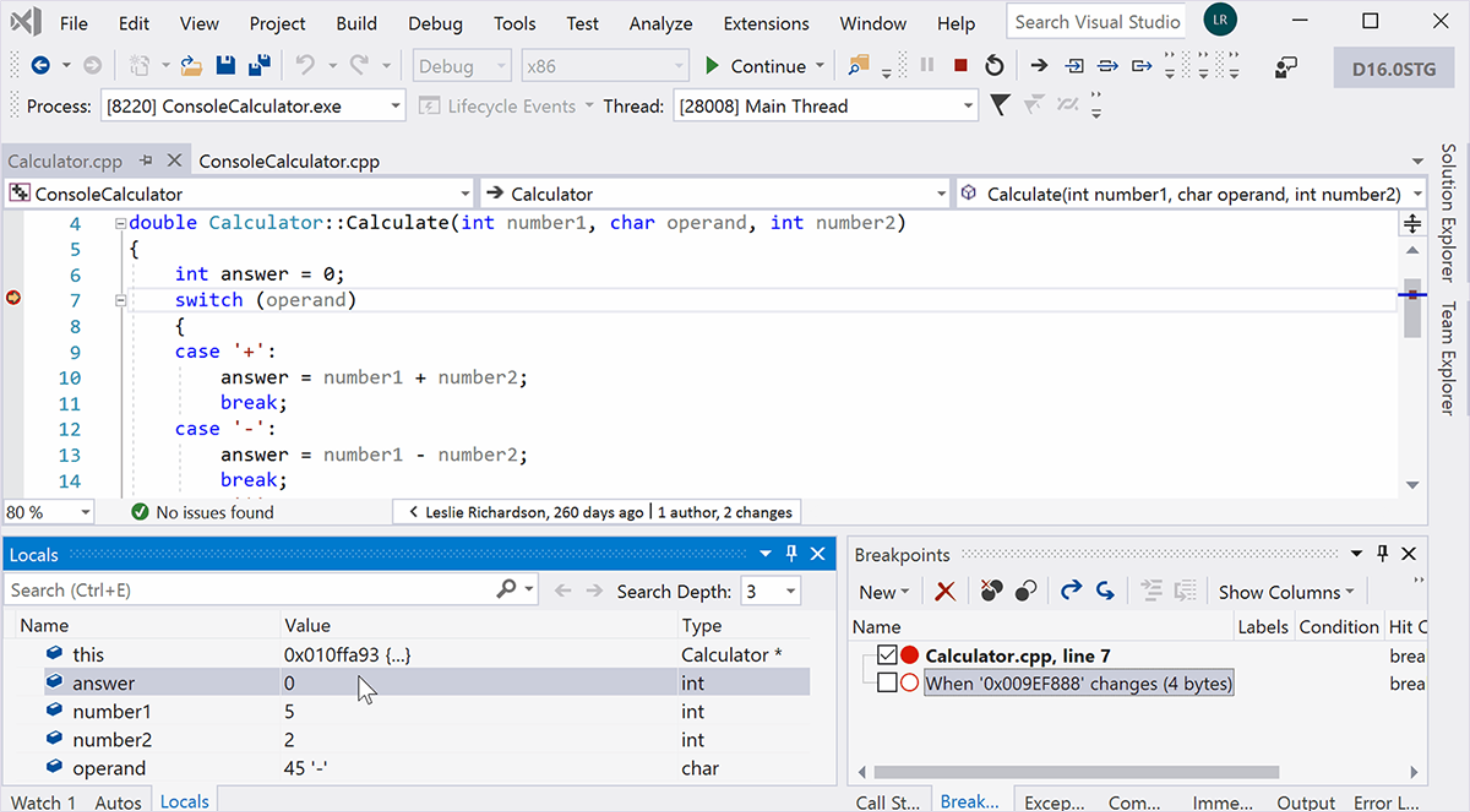Viewport: 1470px width, 812px height.
Task: Open the Show Columns dropdown
Action: [x=1286, y=592]
